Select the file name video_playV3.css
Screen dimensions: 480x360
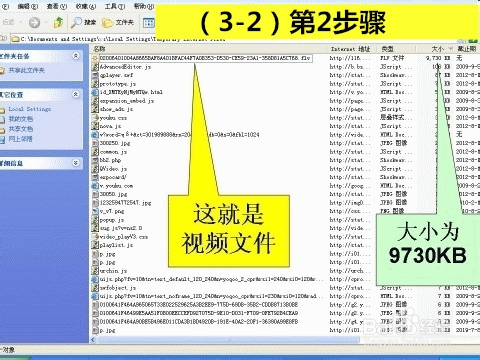click(124, 237)
